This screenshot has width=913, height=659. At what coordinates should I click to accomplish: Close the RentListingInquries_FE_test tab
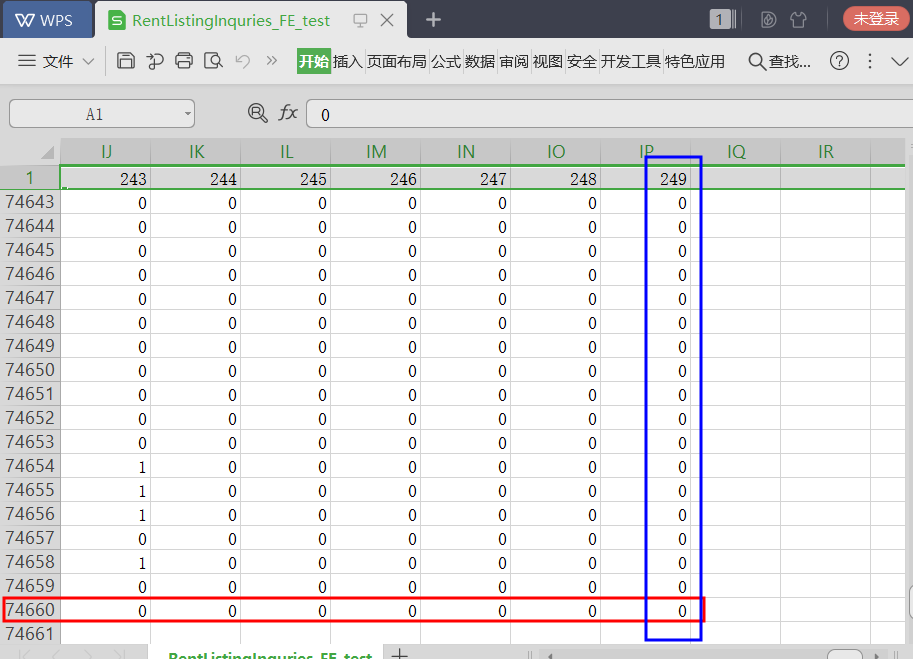387,20
